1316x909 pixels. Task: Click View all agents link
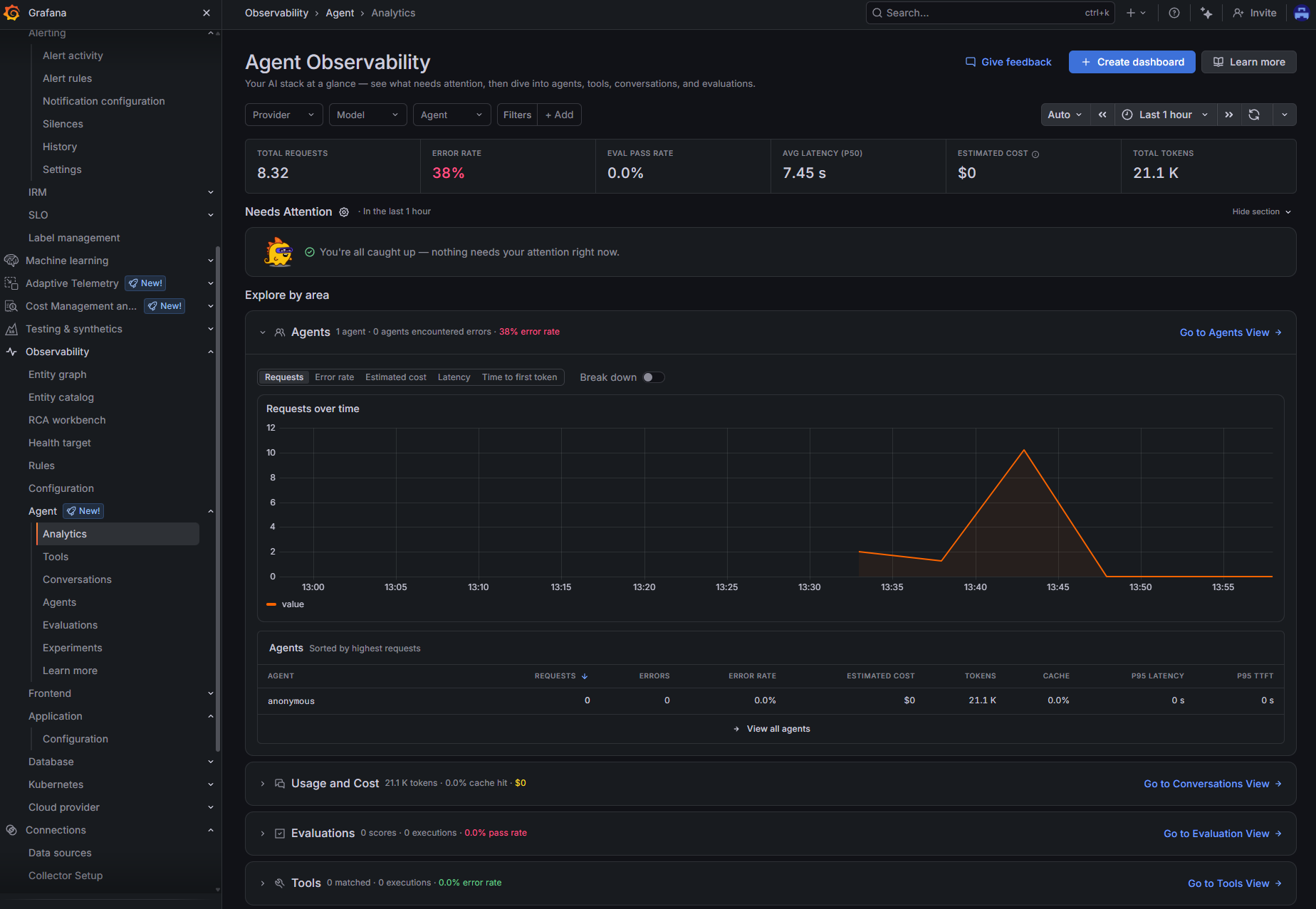tap(771, 729)
